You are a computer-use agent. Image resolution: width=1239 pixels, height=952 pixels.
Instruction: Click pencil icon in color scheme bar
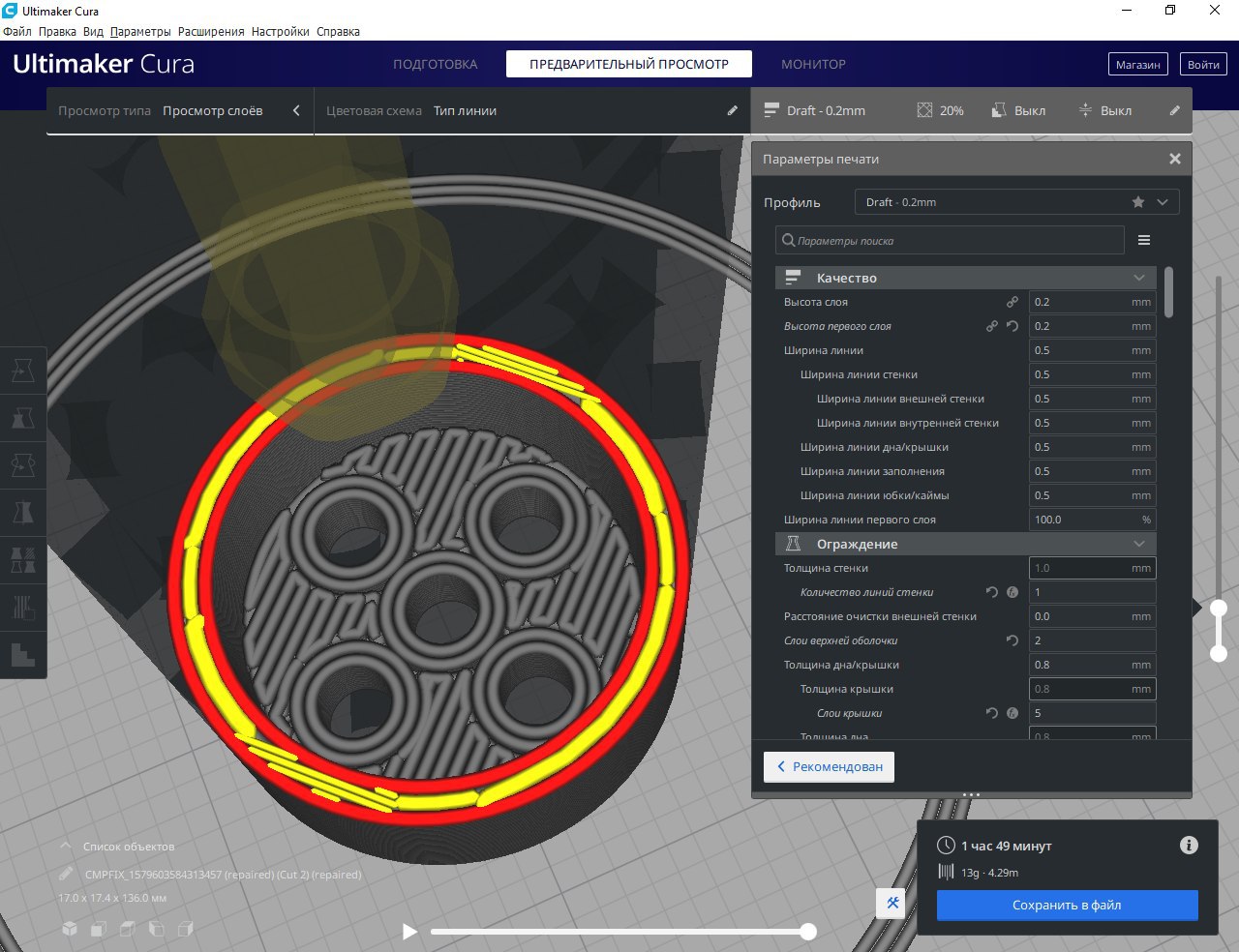tap(733, 110)
